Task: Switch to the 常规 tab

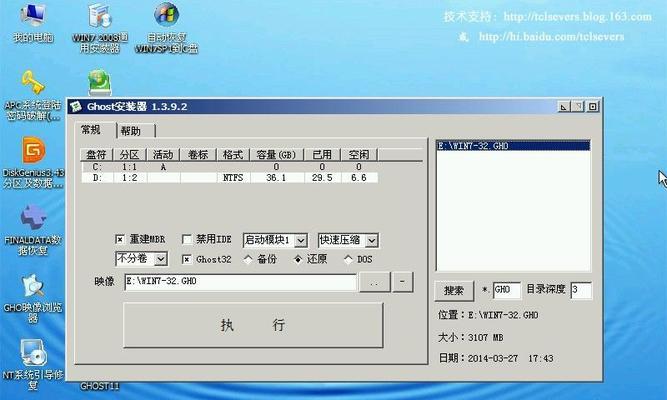Action: [x=91, y=130]
